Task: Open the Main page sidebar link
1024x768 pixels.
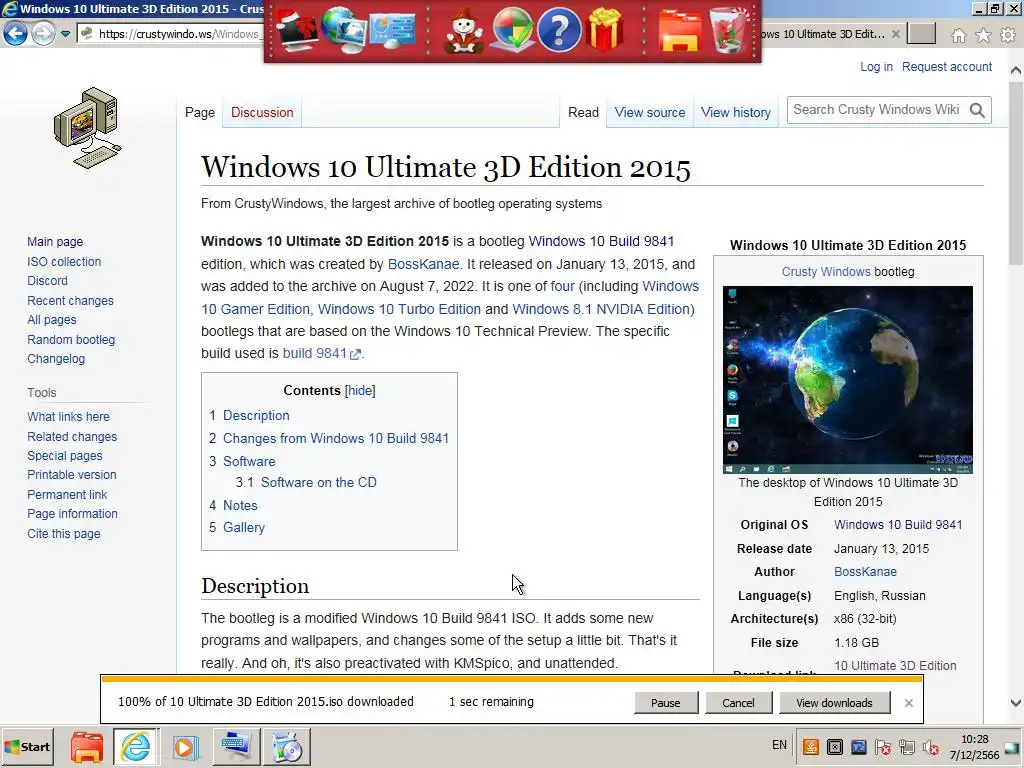Action: (55, 242)
